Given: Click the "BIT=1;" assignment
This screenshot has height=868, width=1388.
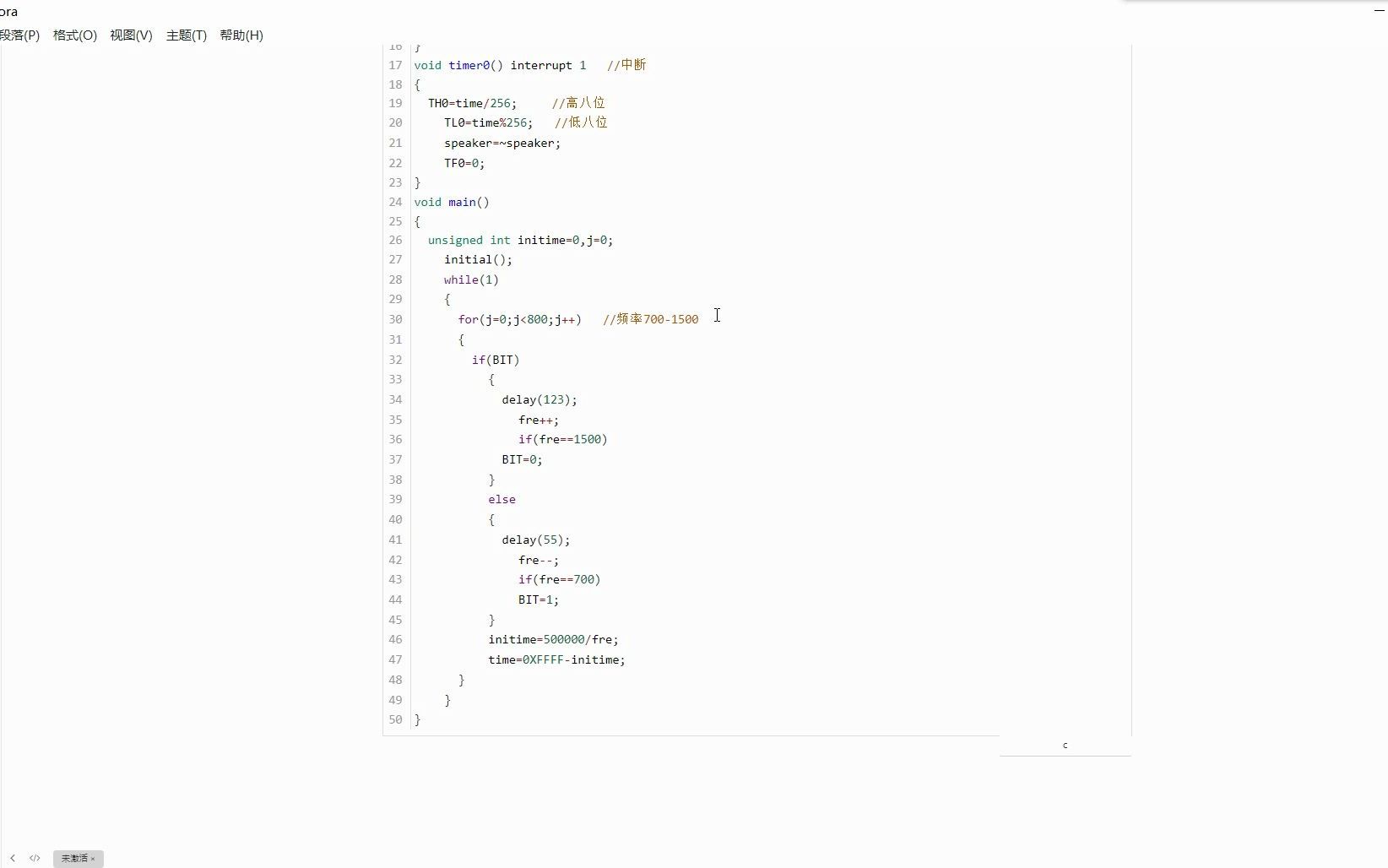Looking at the screenshot, I should [539, 599].
